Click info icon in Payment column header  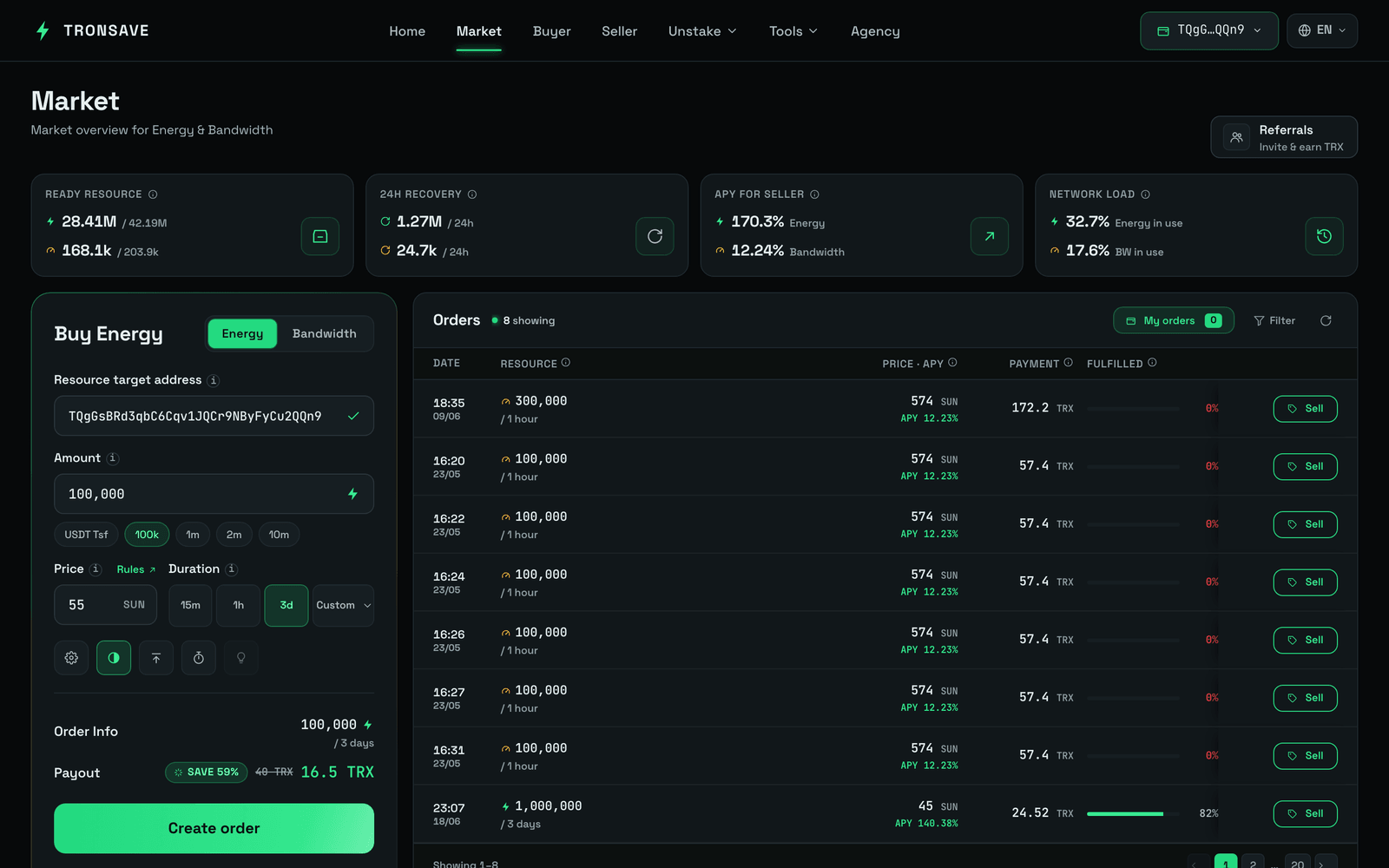pos(1068,363)
